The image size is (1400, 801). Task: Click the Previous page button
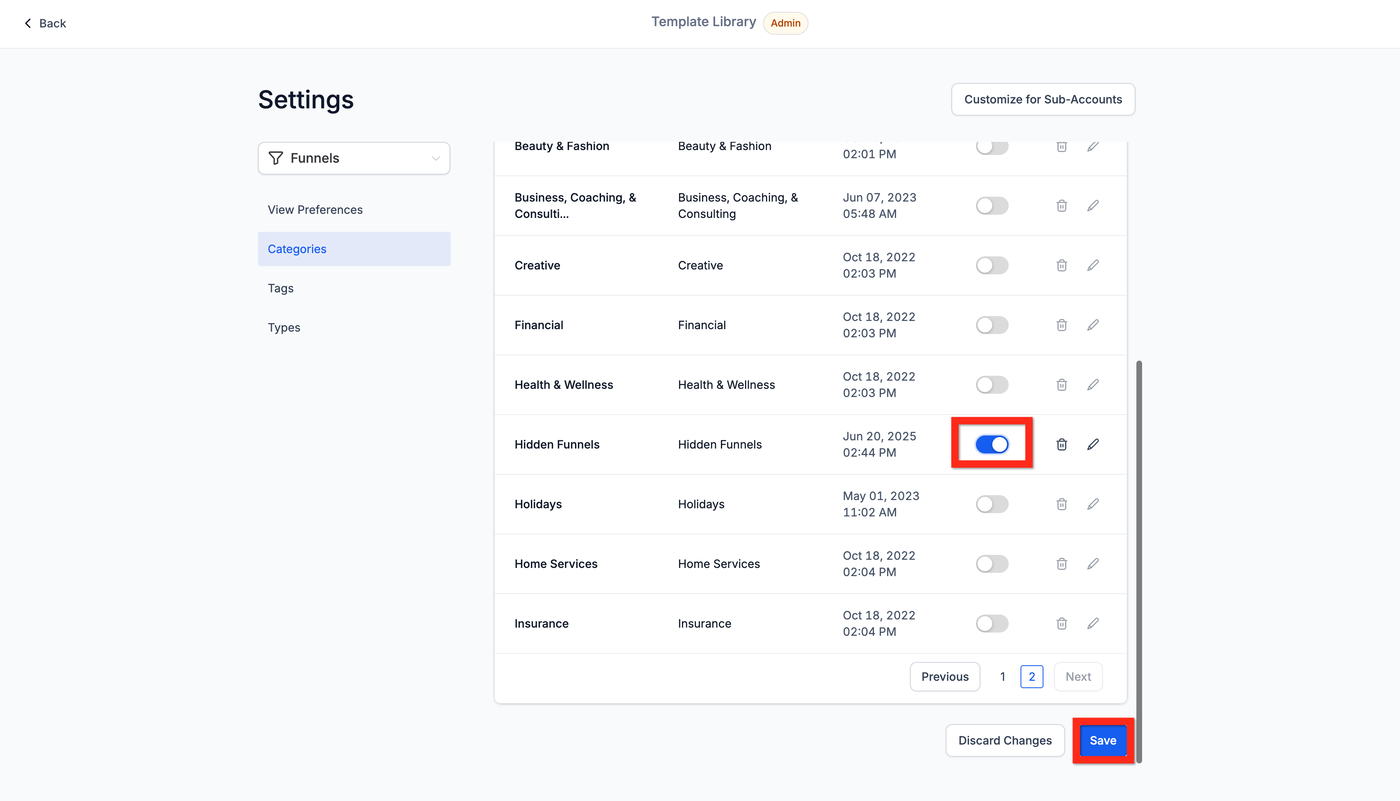point(945,677)
